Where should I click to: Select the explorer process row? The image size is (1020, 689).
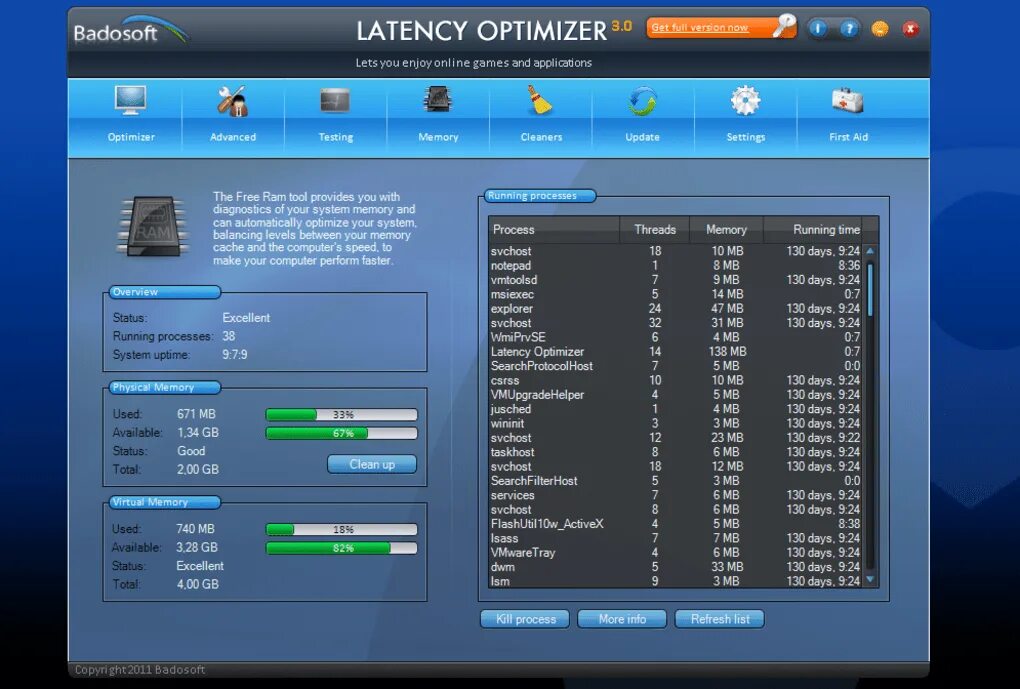click(675, 308)
